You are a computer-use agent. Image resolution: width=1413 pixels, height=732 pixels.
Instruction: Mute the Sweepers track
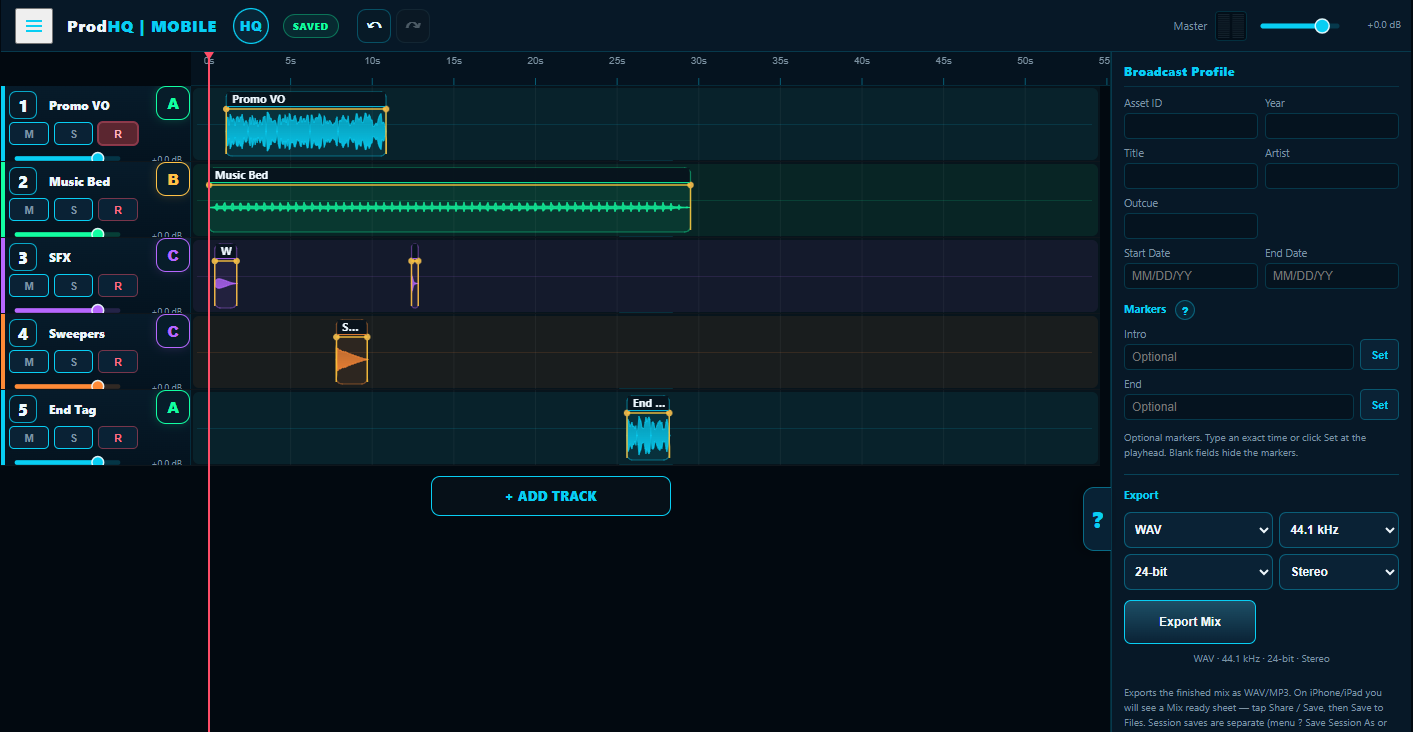point(29,362)
